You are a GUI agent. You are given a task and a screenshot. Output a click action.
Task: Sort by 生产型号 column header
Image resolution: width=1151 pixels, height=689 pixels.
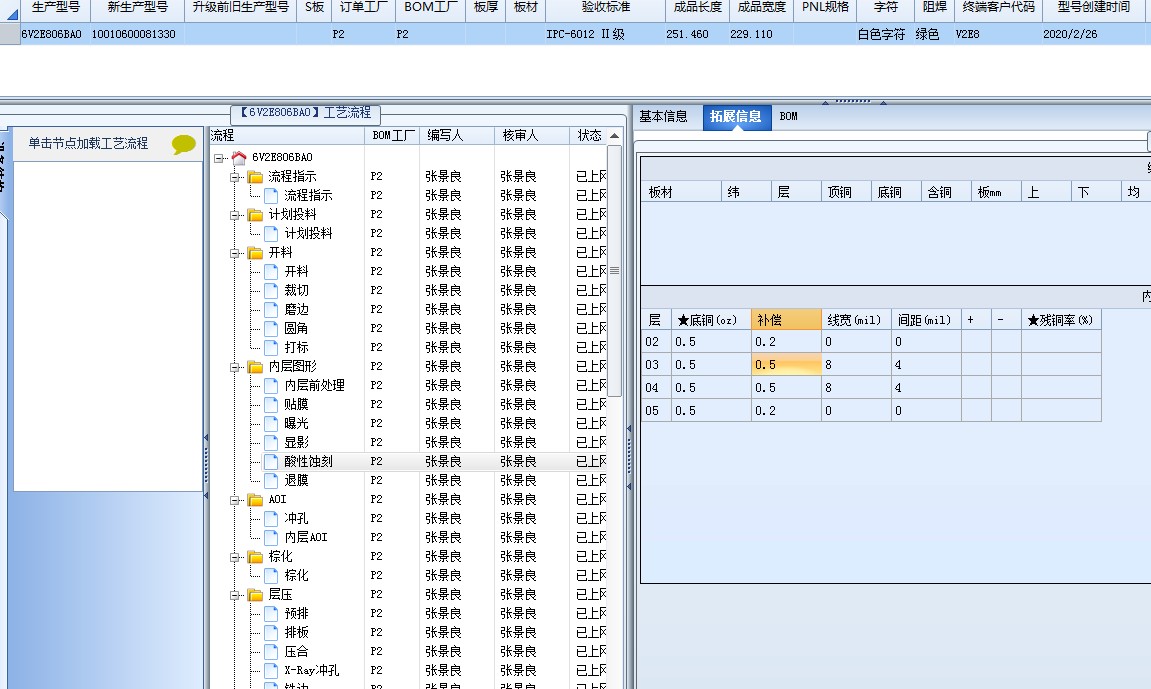tap(55, 7)
